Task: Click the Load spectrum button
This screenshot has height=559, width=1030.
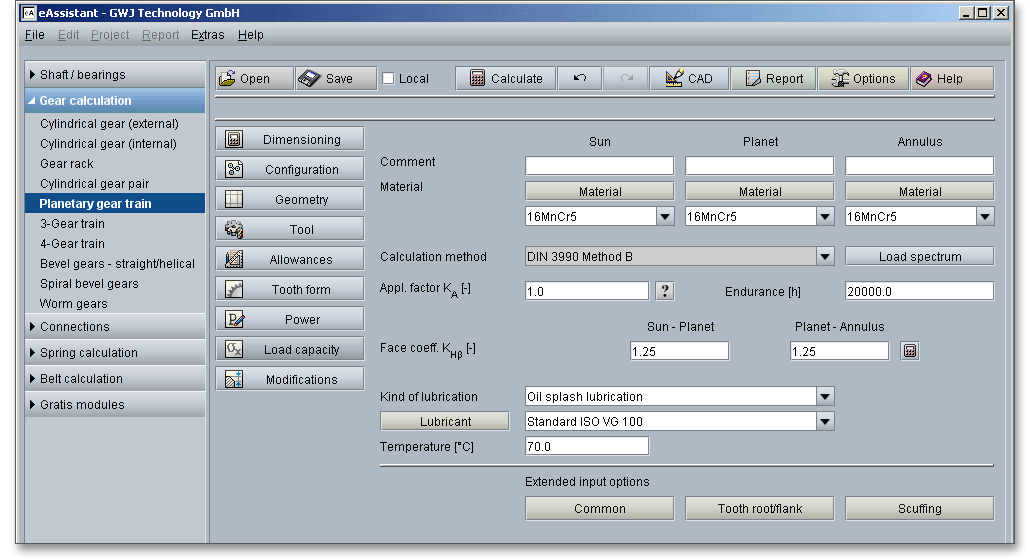Action: click(919, 257)
